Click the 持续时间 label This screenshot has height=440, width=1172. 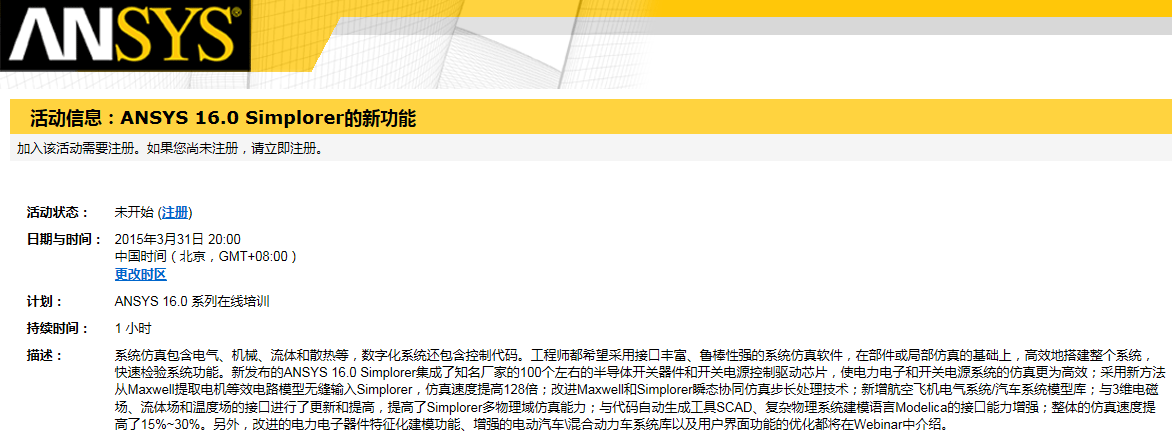point(58,328)
